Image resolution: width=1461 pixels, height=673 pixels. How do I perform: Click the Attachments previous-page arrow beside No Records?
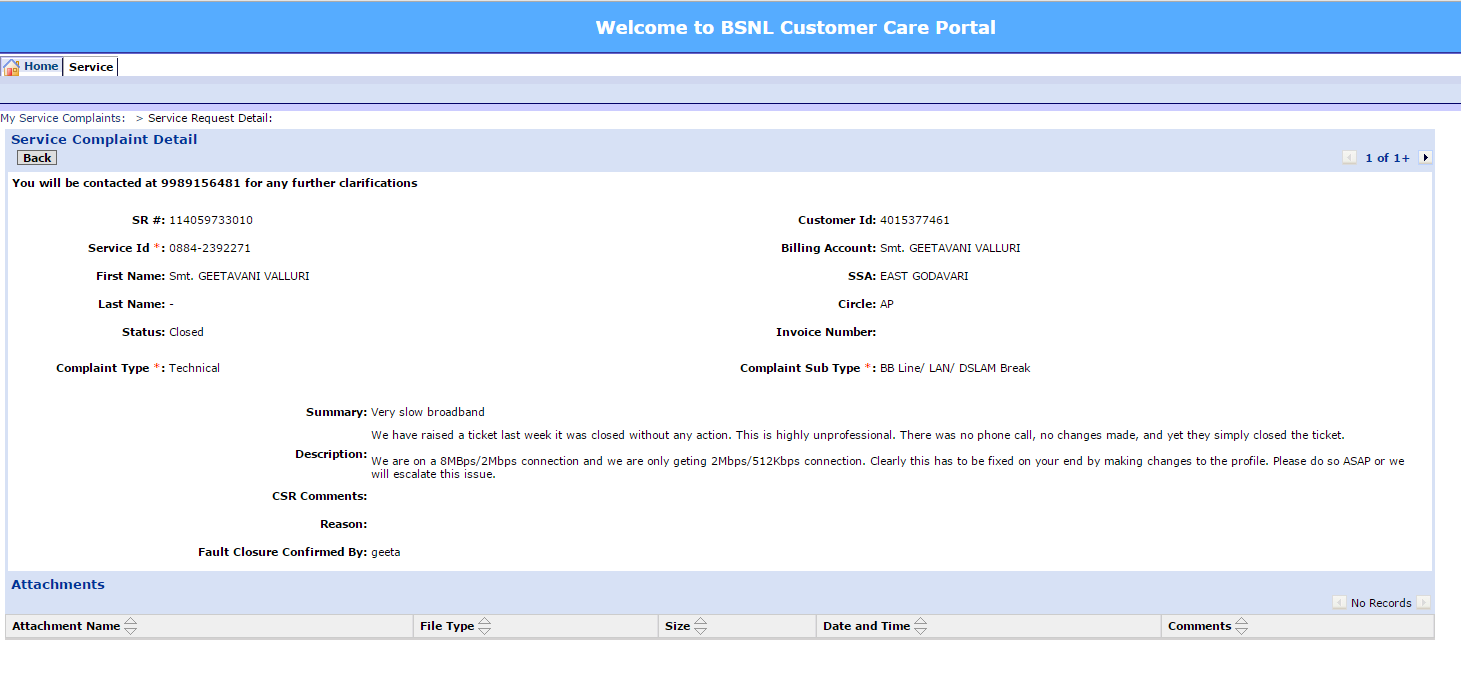pos(1339,602)
